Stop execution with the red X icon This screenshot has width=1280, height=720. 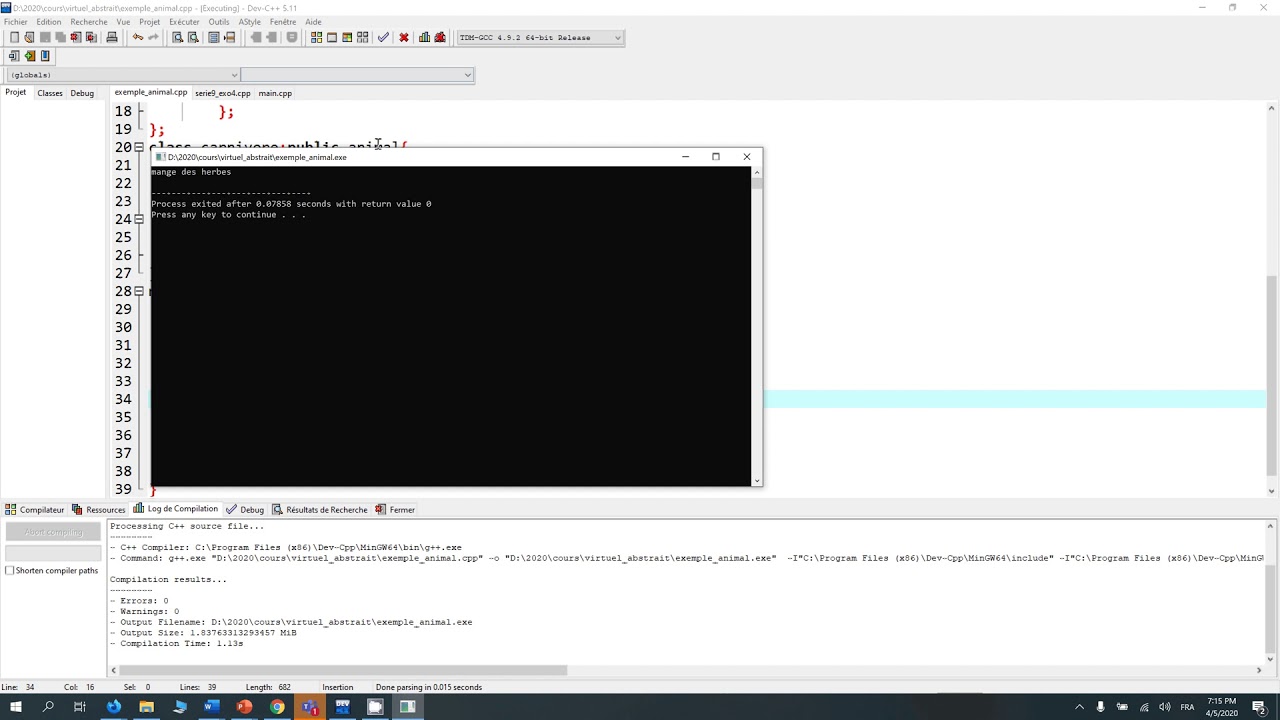[x=404, y=38]
